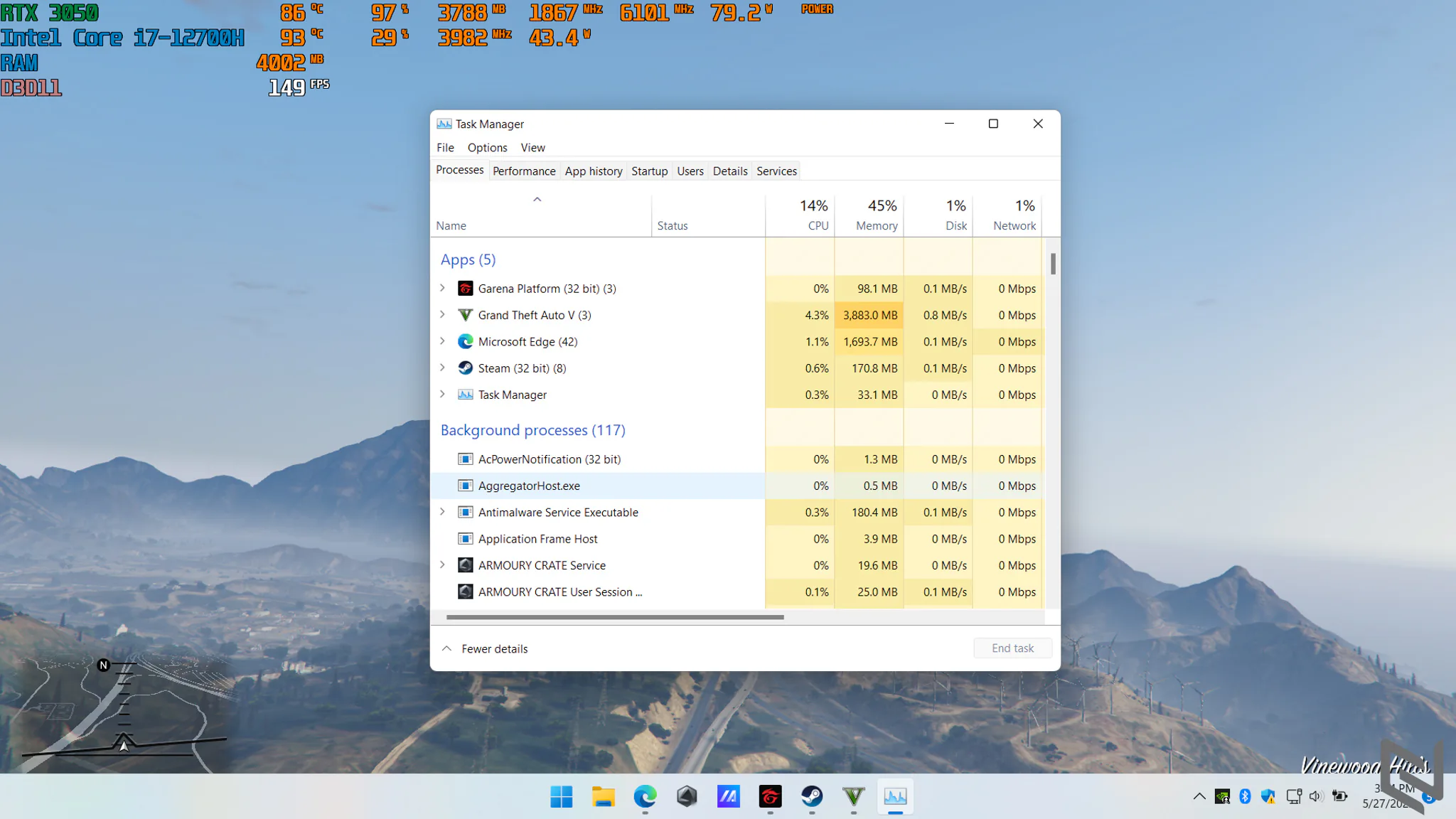Expand Microsoft Edge process group

(x=442, y=341)
